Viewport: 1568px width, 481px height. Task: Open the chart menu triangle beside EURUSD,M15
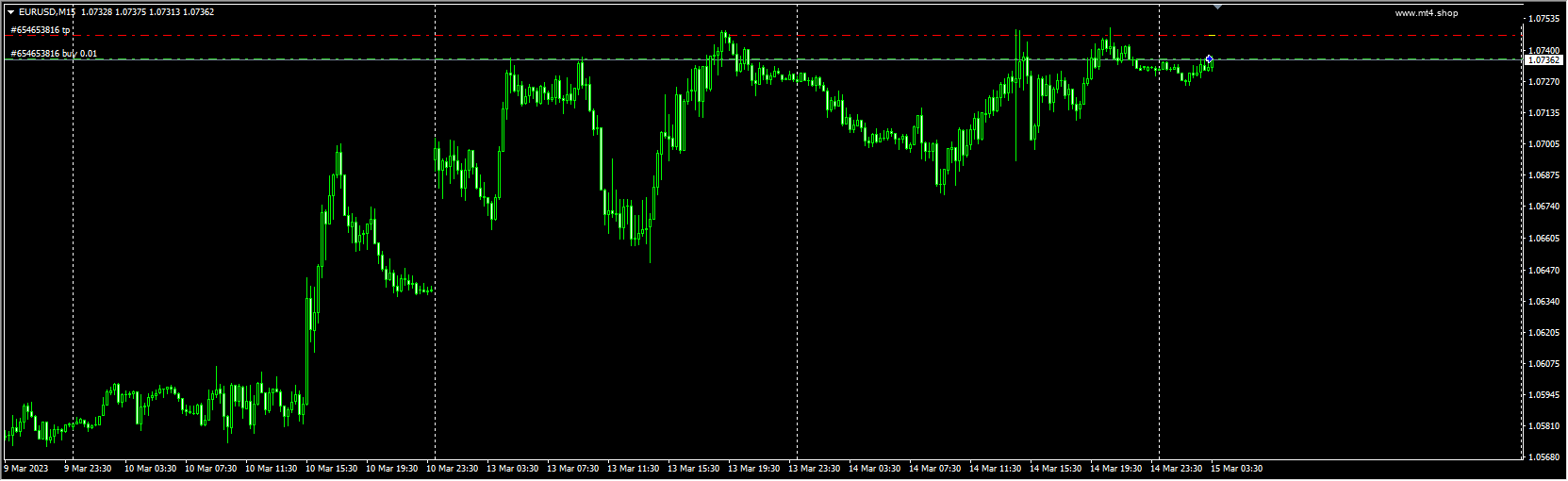pyautogui.click(x=10, y=12)
